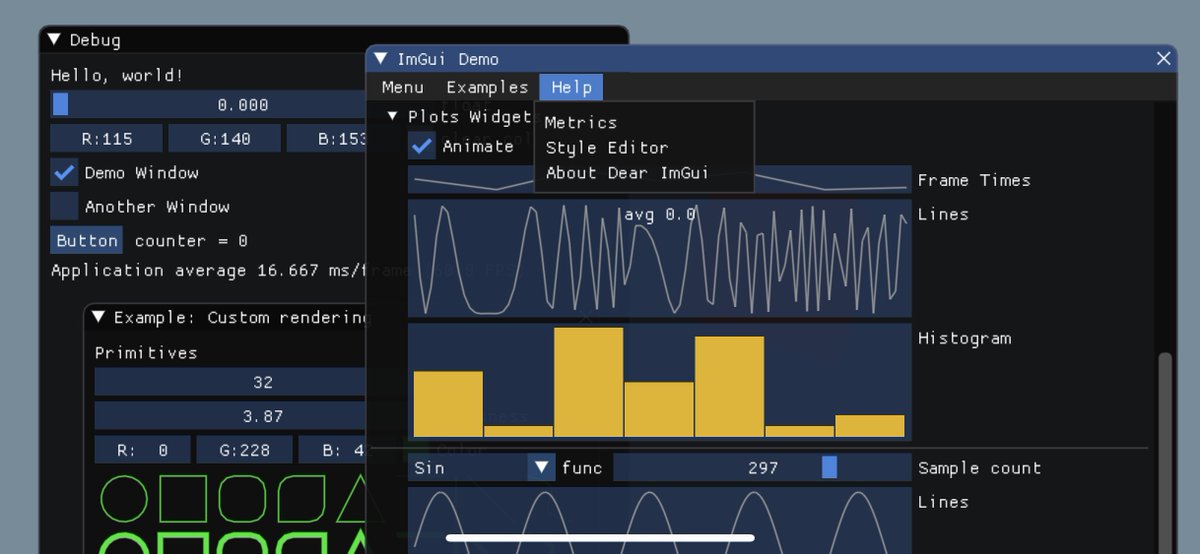Enable the Another Window checkbox
The height and width of the screenshot is (554, 1200).
tap(64, 207)
